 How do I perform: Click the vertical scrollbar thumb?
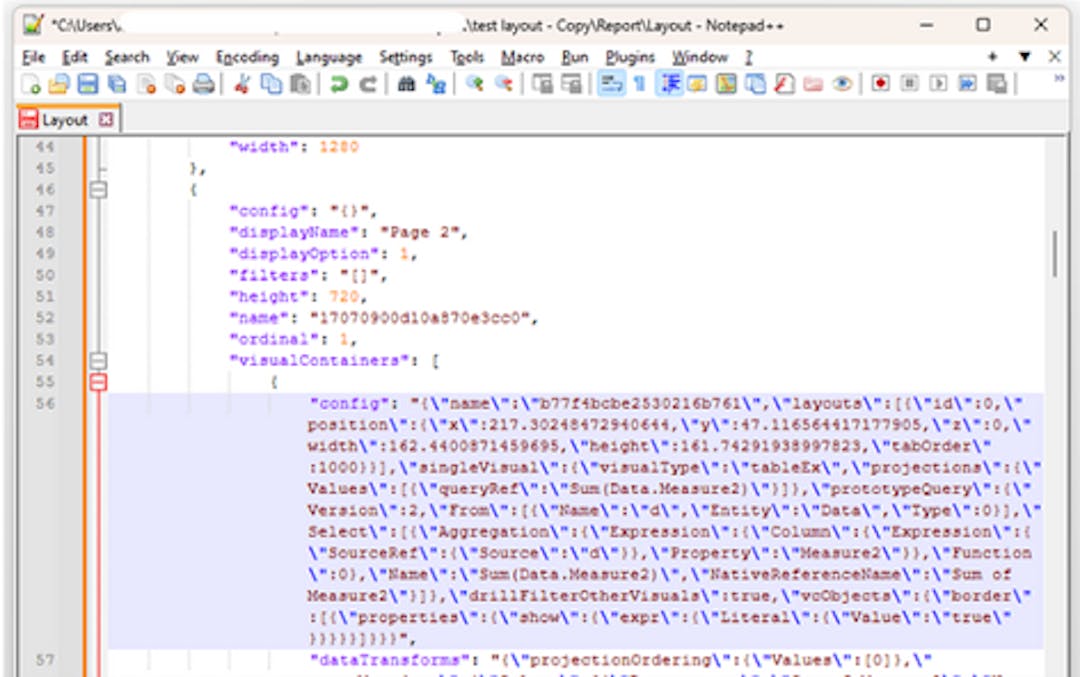1055,254
